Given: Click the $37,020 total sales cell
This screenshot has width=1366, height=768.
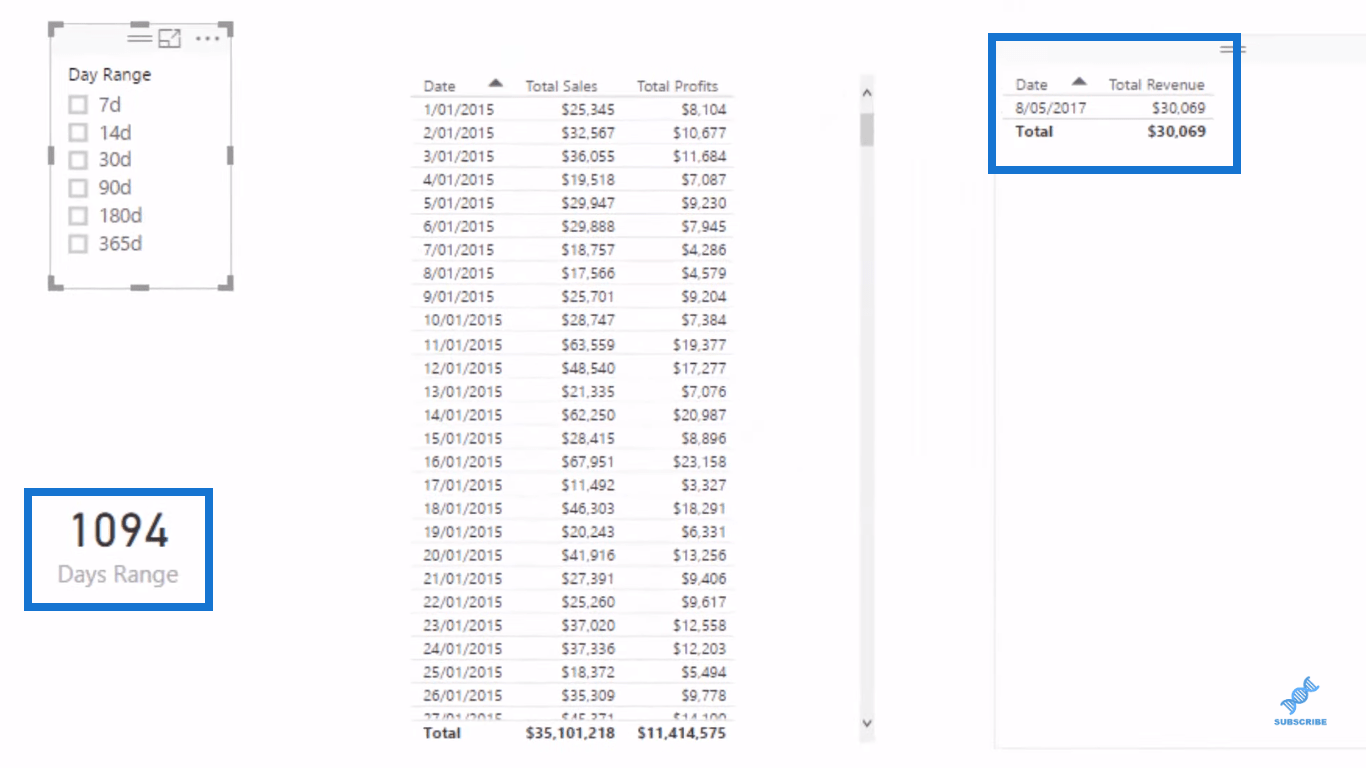Looking at the screenshot, I should (x=588, y=625).
